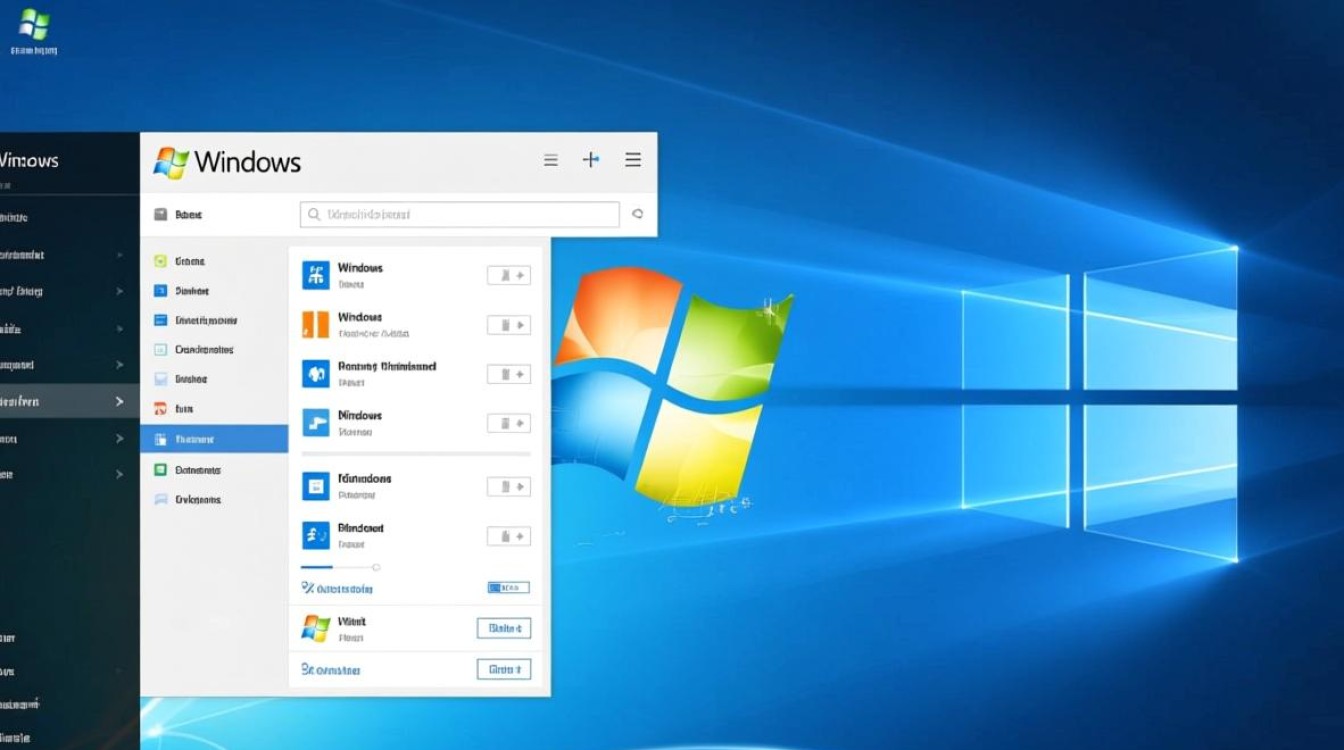
Task: Click the orange icon in the app list
Action: tap(315, 324)
